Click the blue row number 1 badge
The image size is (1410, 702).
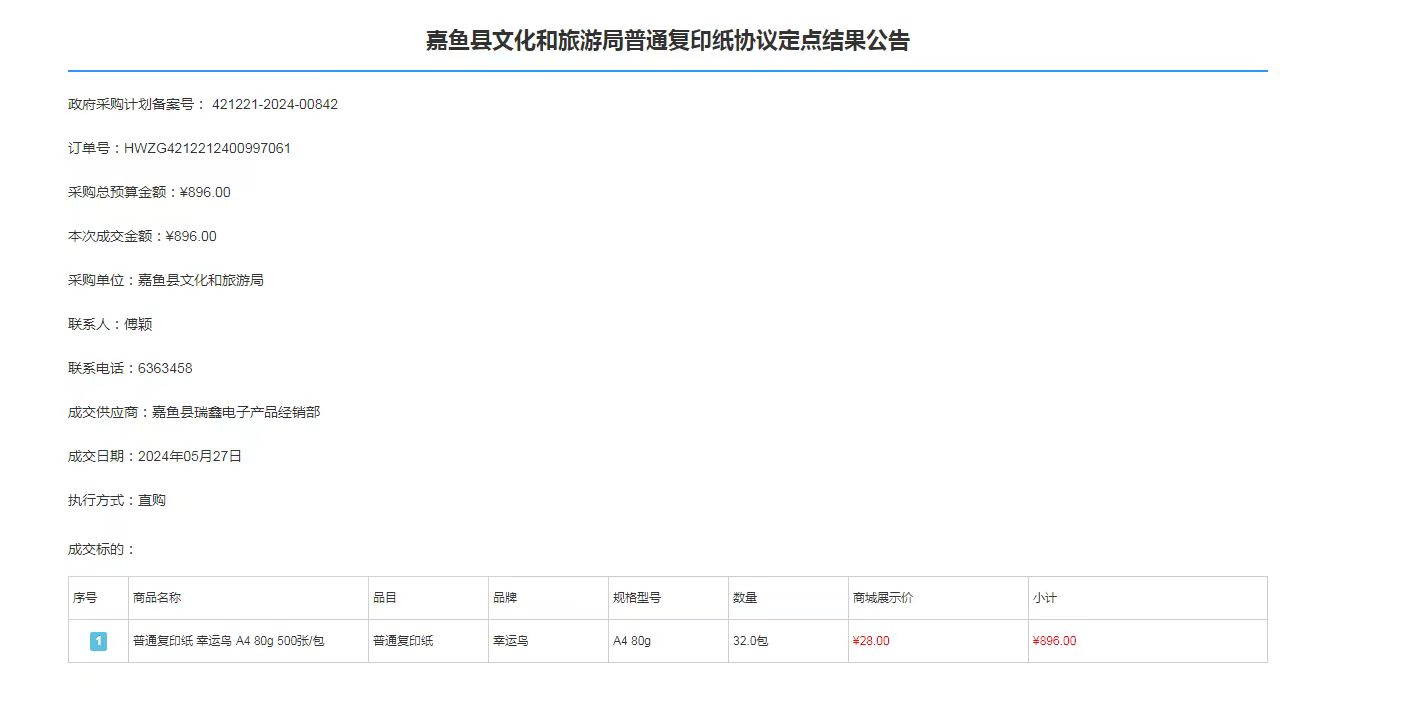[x=98, y=641]
